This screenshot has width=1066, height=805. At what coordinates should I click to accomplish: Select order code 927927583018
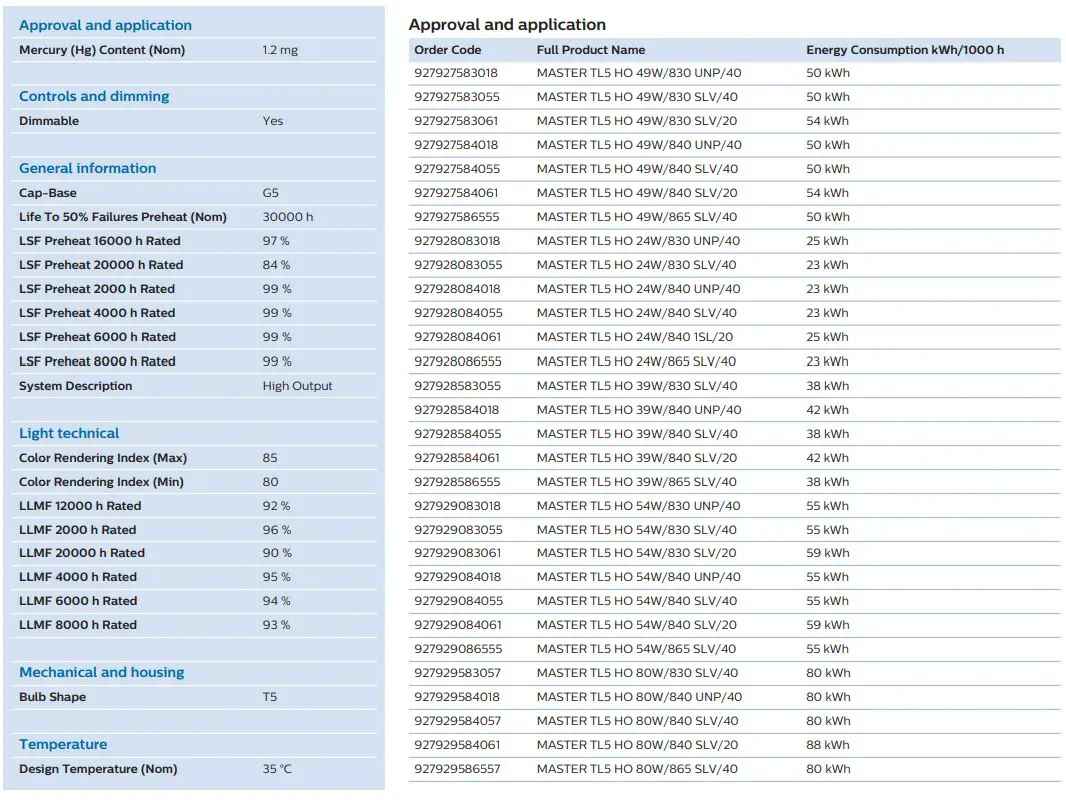[456, 73]
